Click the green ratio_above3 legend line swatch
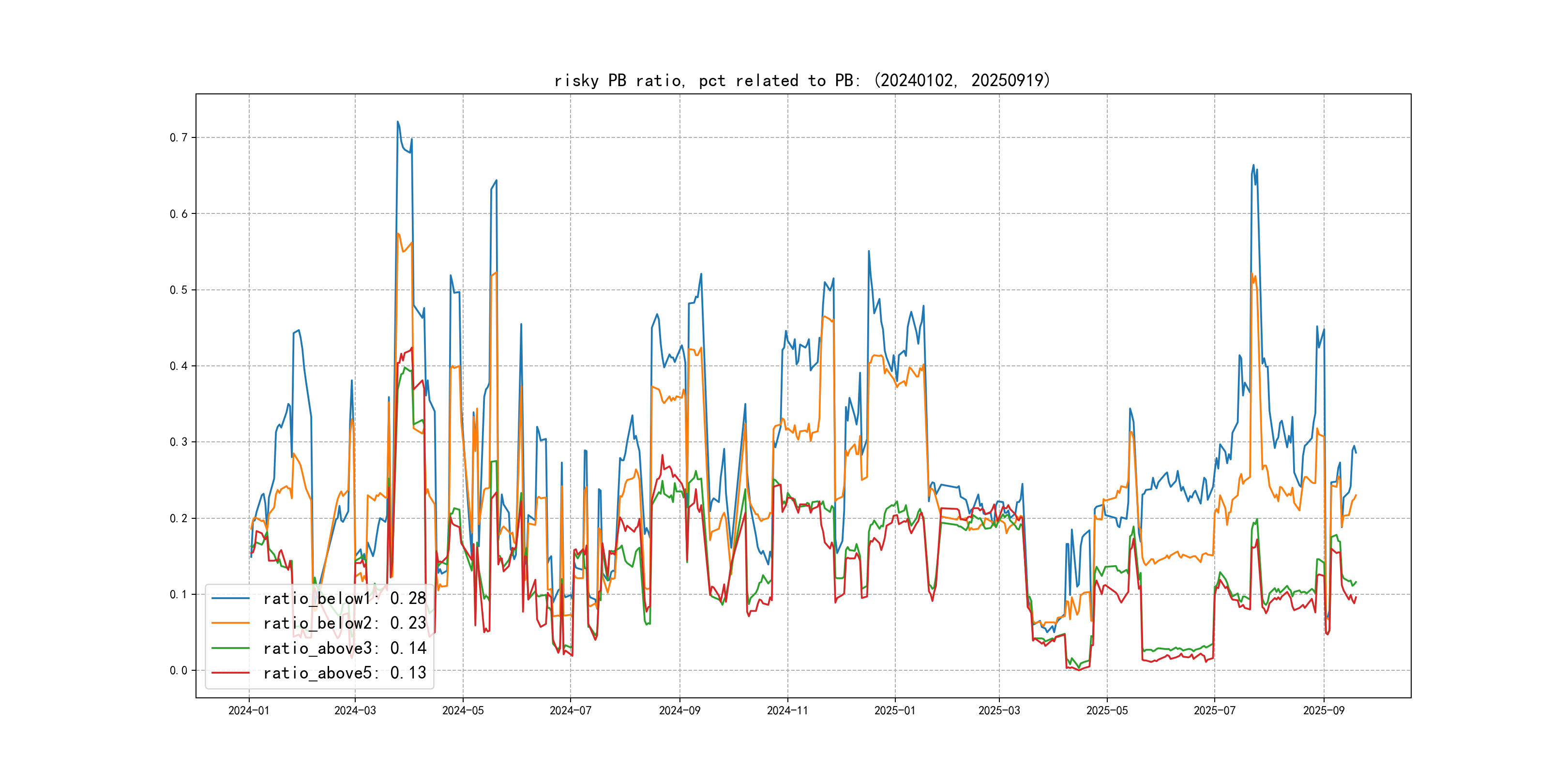 point(230,648)
